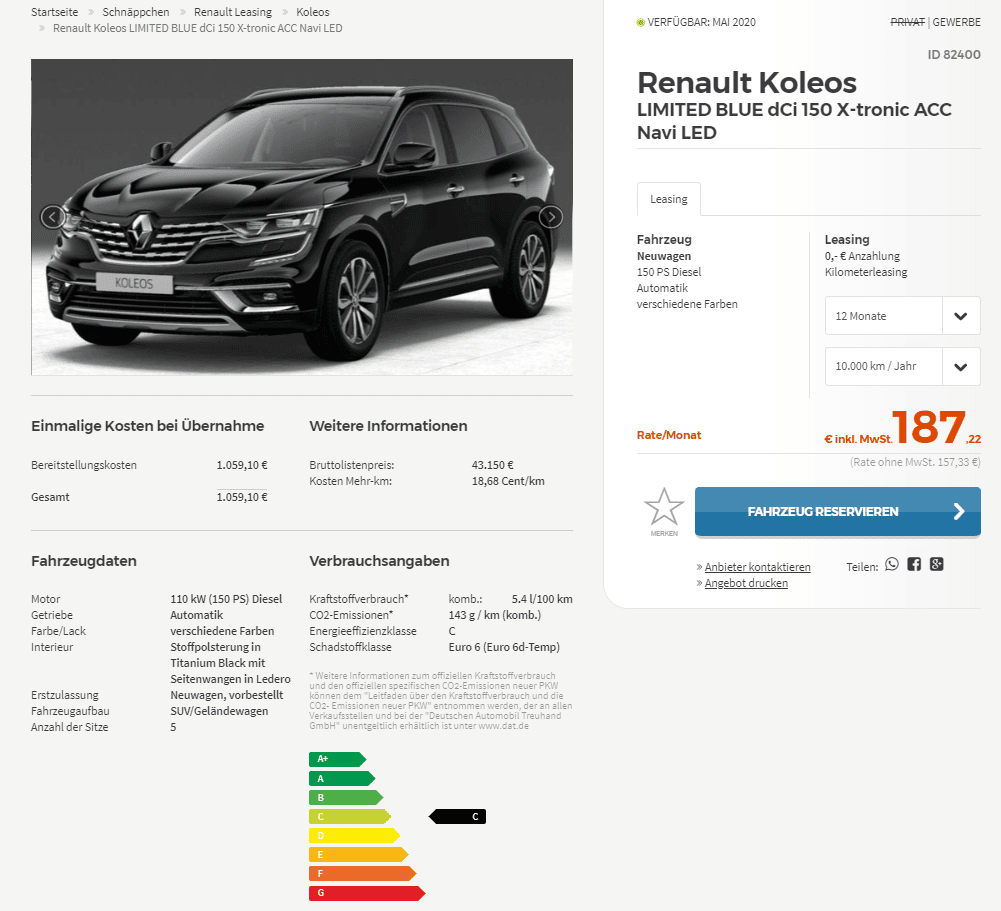Show next car image with right arrow
Viewport: 1001px width, 911px height.
[x=551, y=217]
